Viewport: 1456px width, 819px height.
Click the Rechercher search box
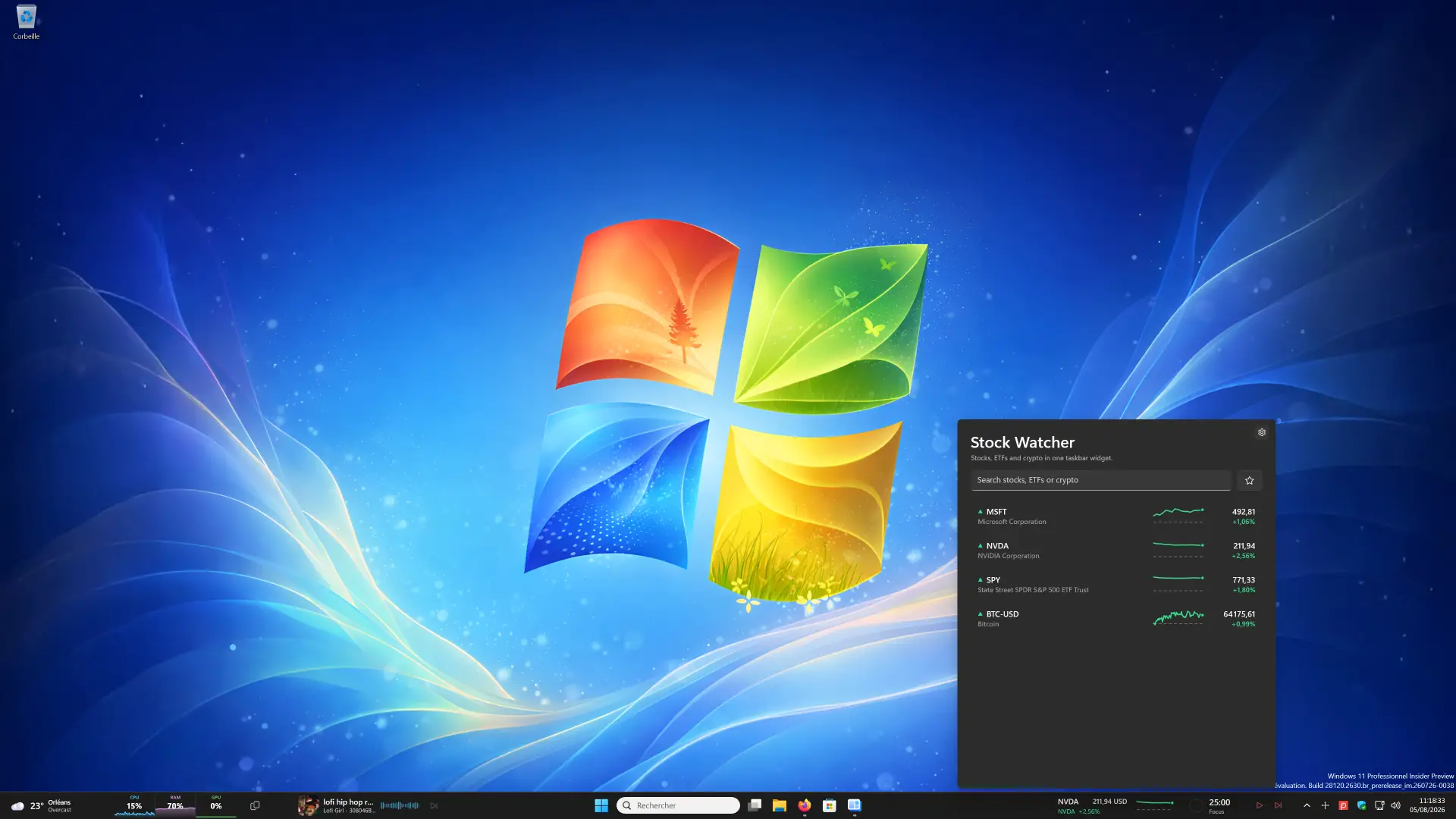[x=679, y=805]
